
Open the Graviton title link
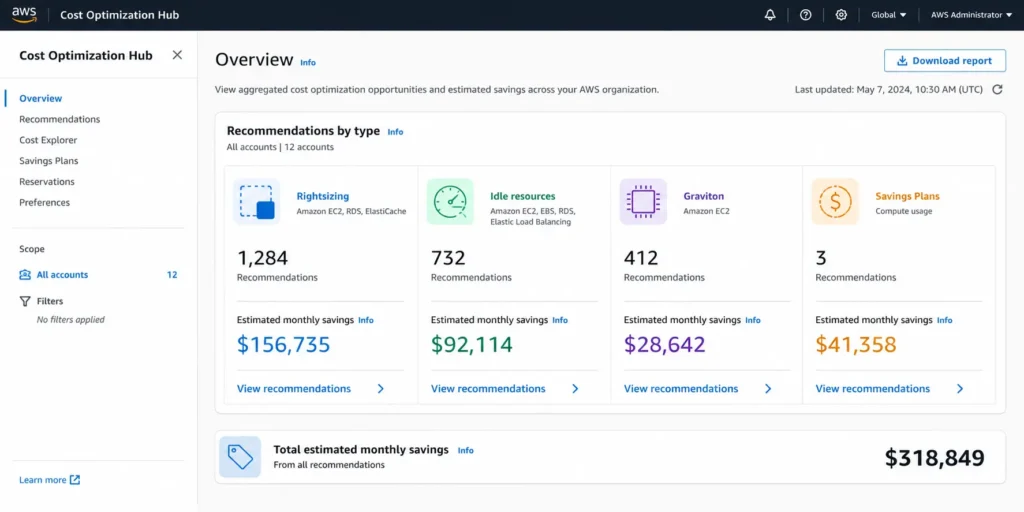[x=703, y=196]
